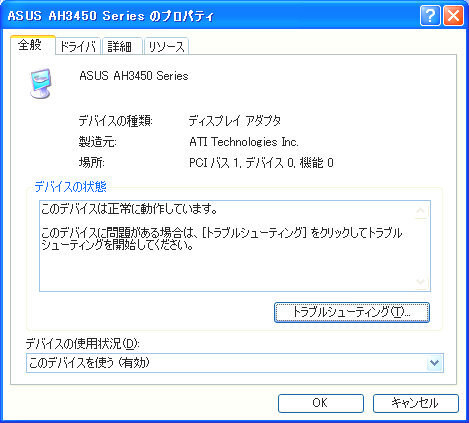Click the dialog title bar text
The height and width of the screenshot is (423, 469).
tap(110, 16)
